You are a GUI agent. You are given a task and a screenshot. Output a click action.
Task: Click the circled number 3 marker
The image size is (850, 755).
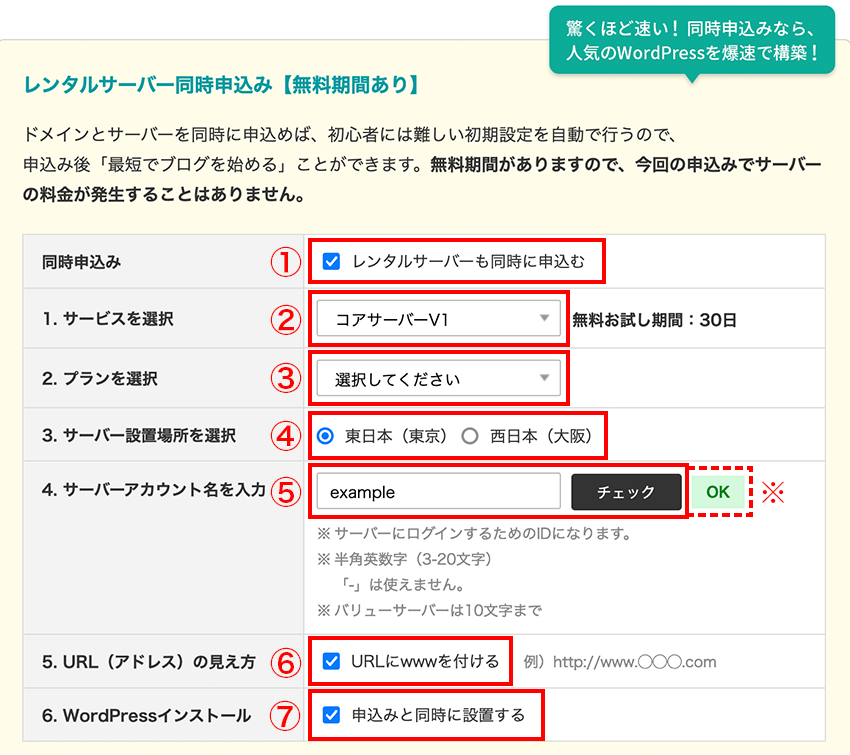coord(286,379)
